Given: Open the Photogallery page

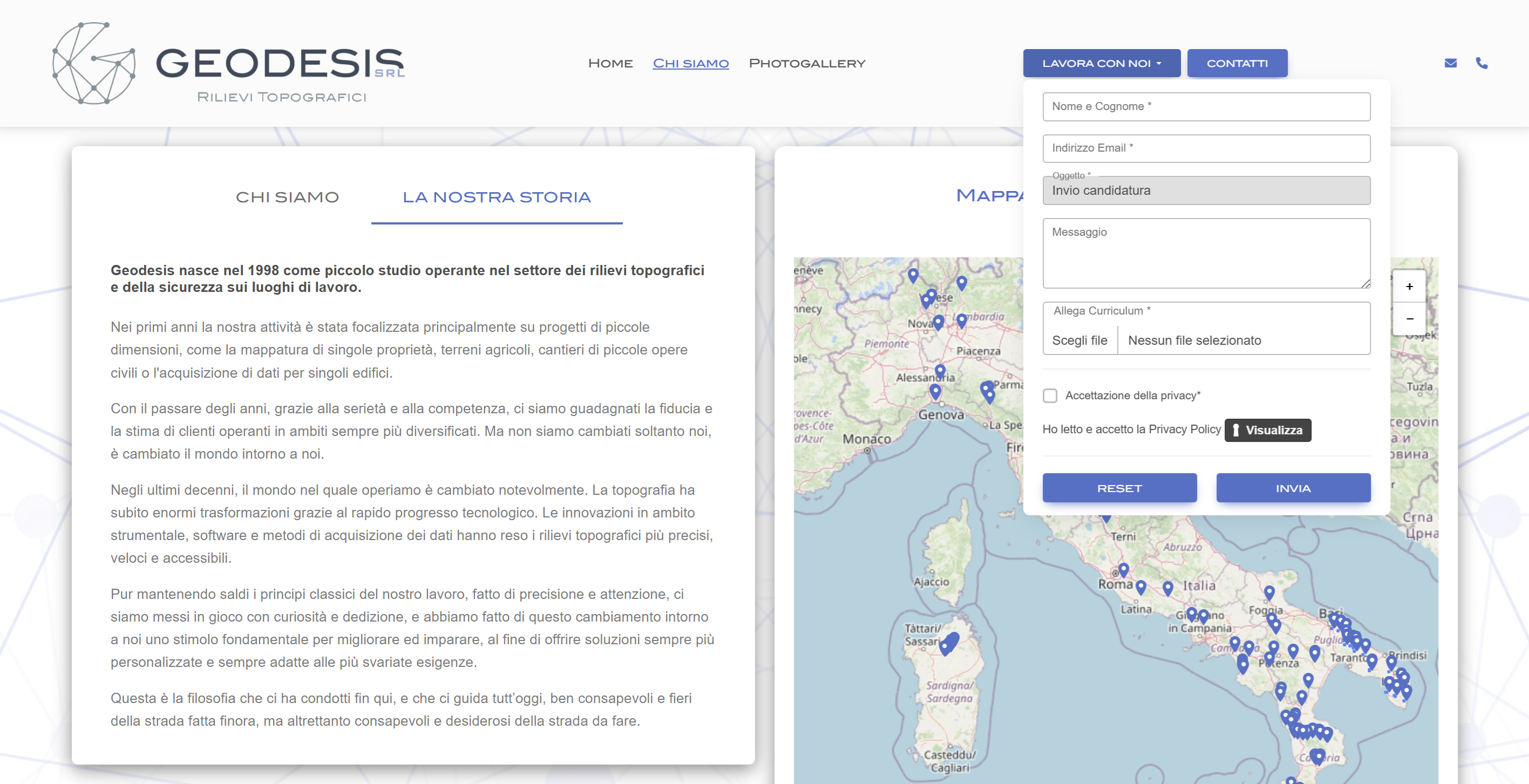Looking at the screenshot, I should click(x=807, y=63).
